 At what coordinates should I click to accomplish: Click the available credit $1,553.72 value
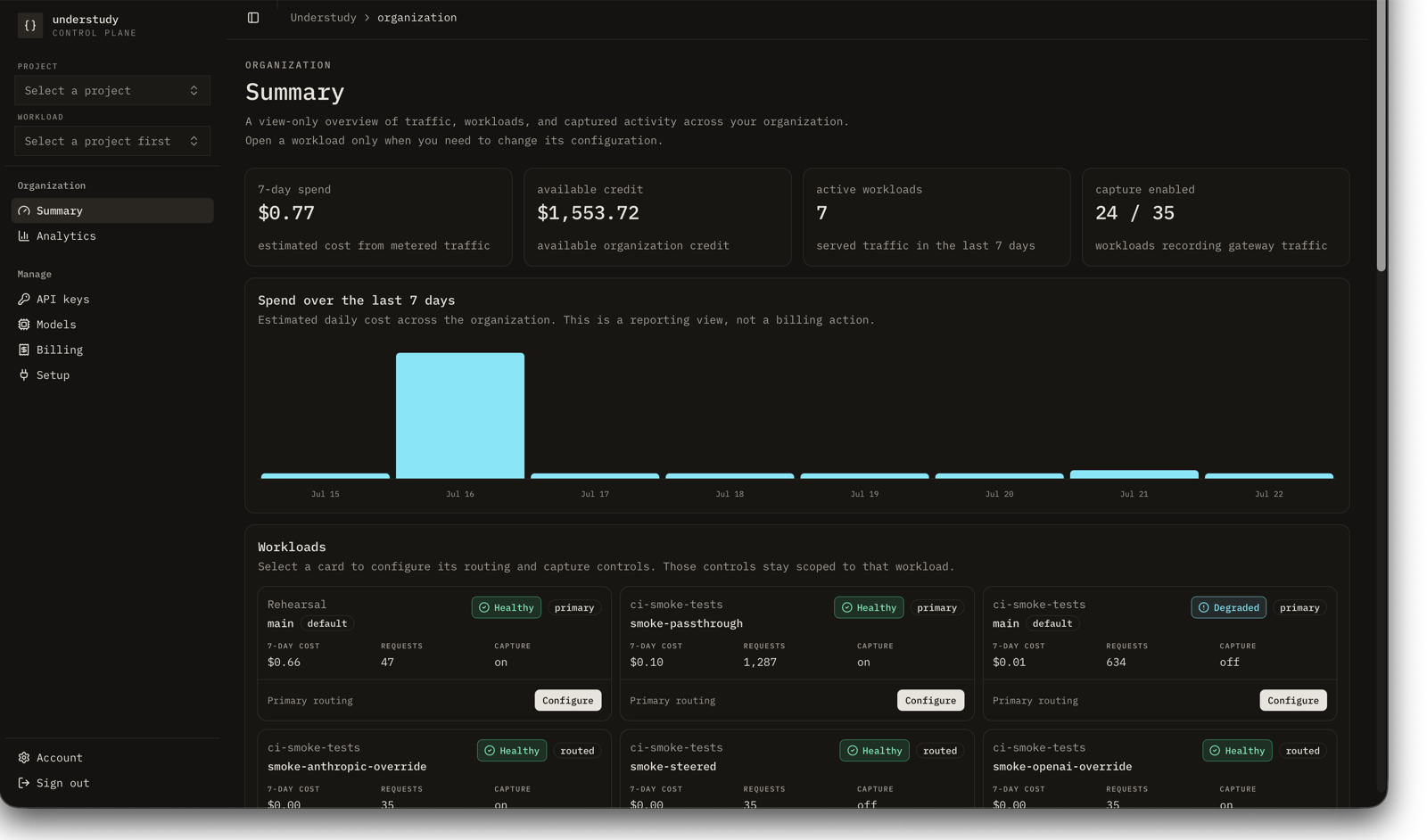click(588, 213)
